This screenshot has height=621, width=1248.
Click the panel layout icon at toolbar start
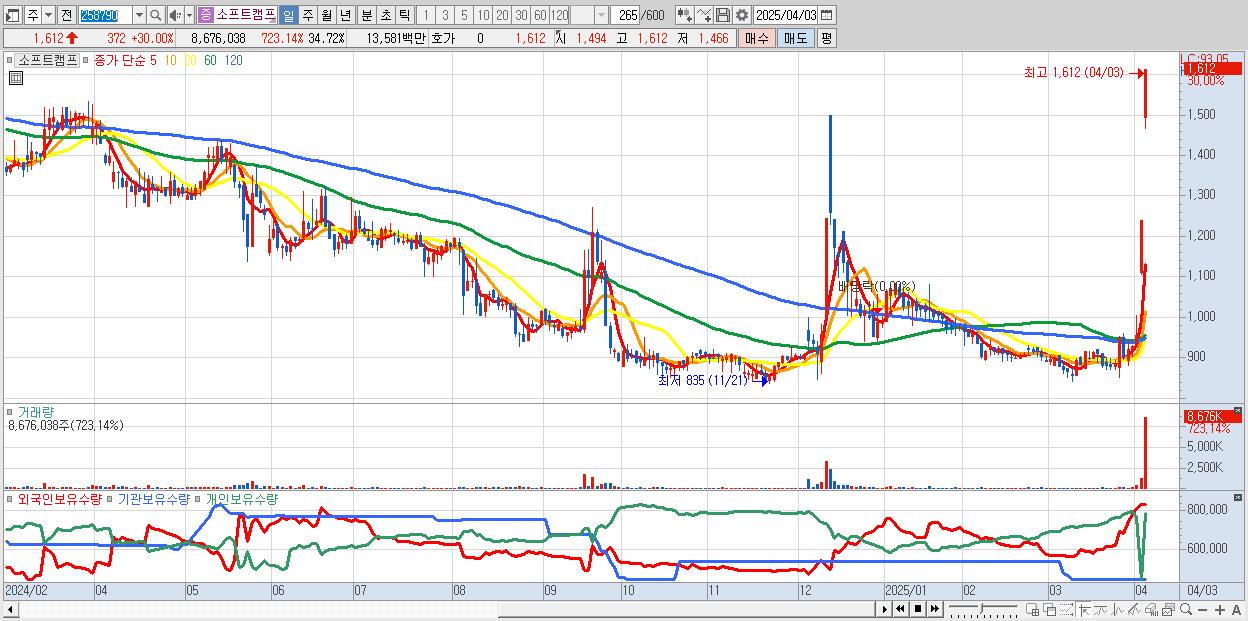[13, 15]
